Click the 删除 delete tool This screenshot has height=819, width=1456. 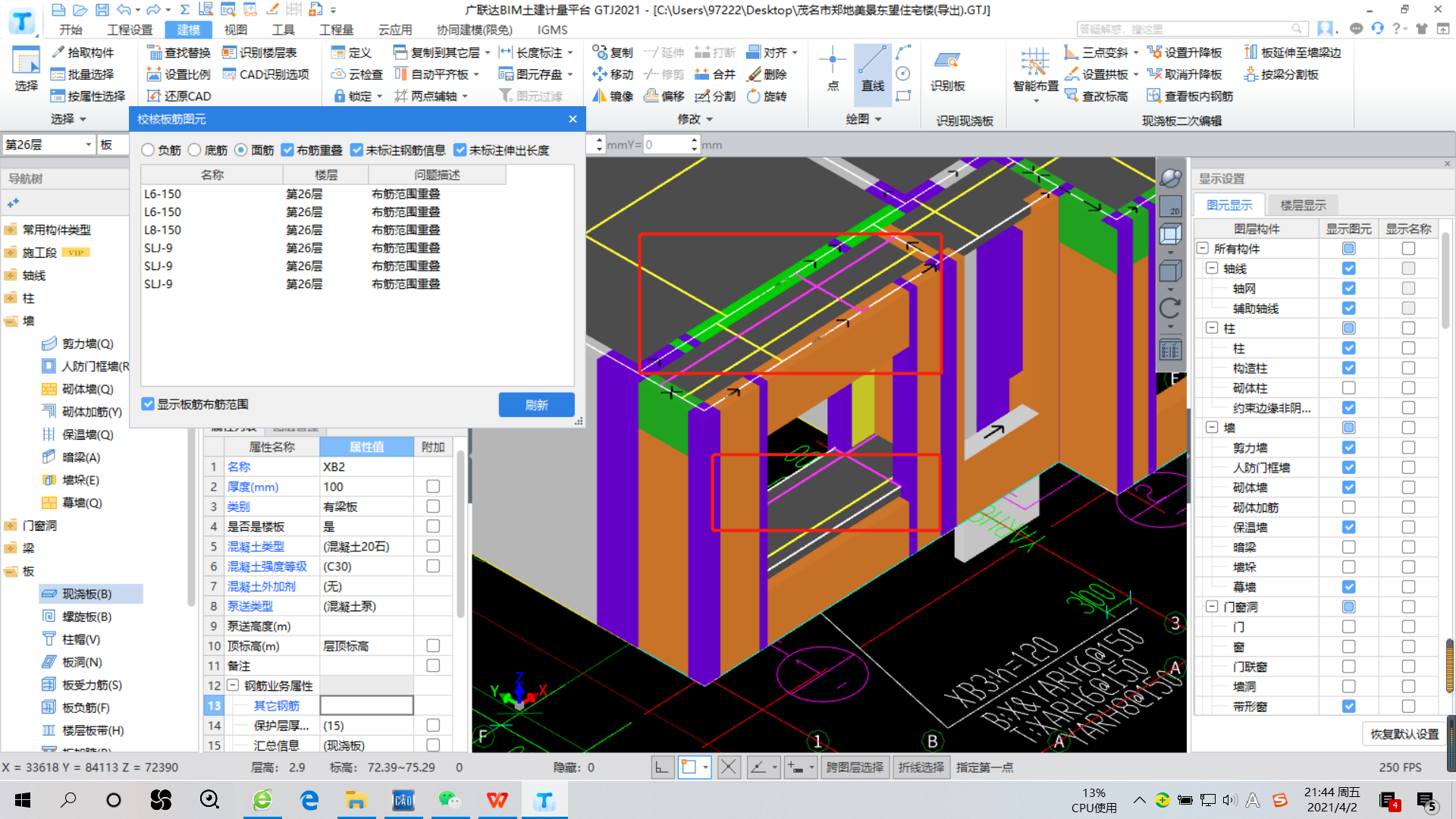[x=767, y=74]
